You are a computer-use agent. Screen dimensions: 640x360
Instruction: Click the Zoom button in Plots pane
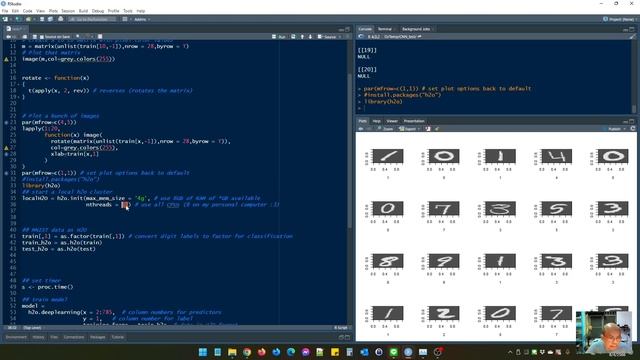385,129
